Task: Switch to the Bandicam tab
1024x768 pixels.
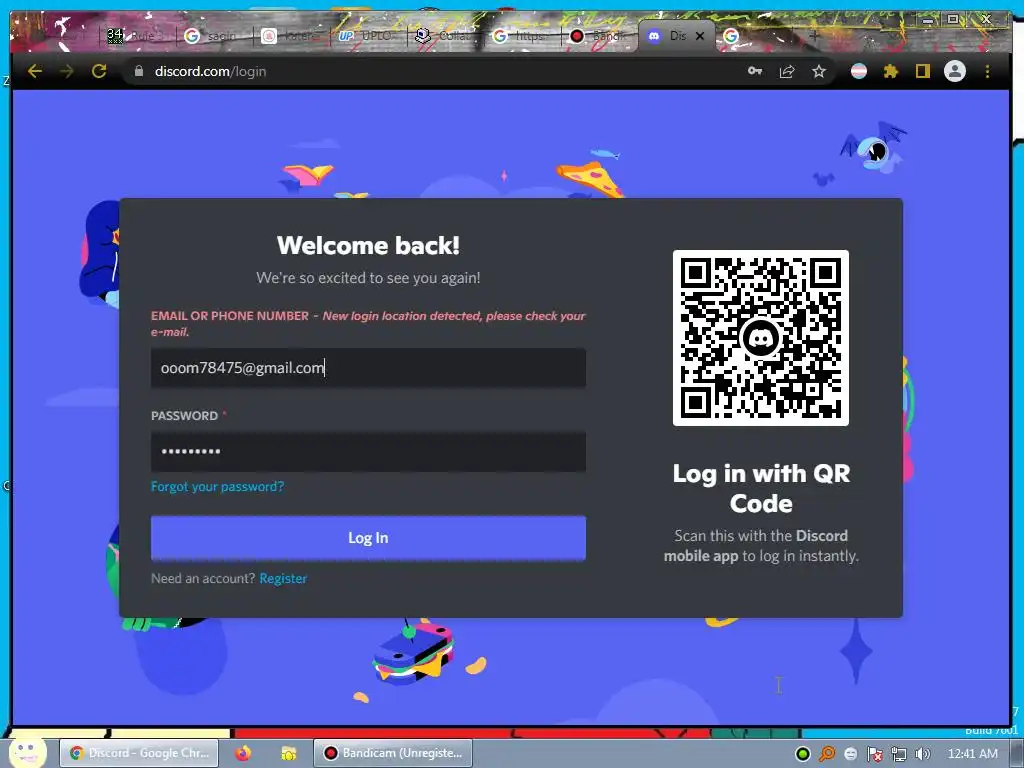Action: pos(598,36)
